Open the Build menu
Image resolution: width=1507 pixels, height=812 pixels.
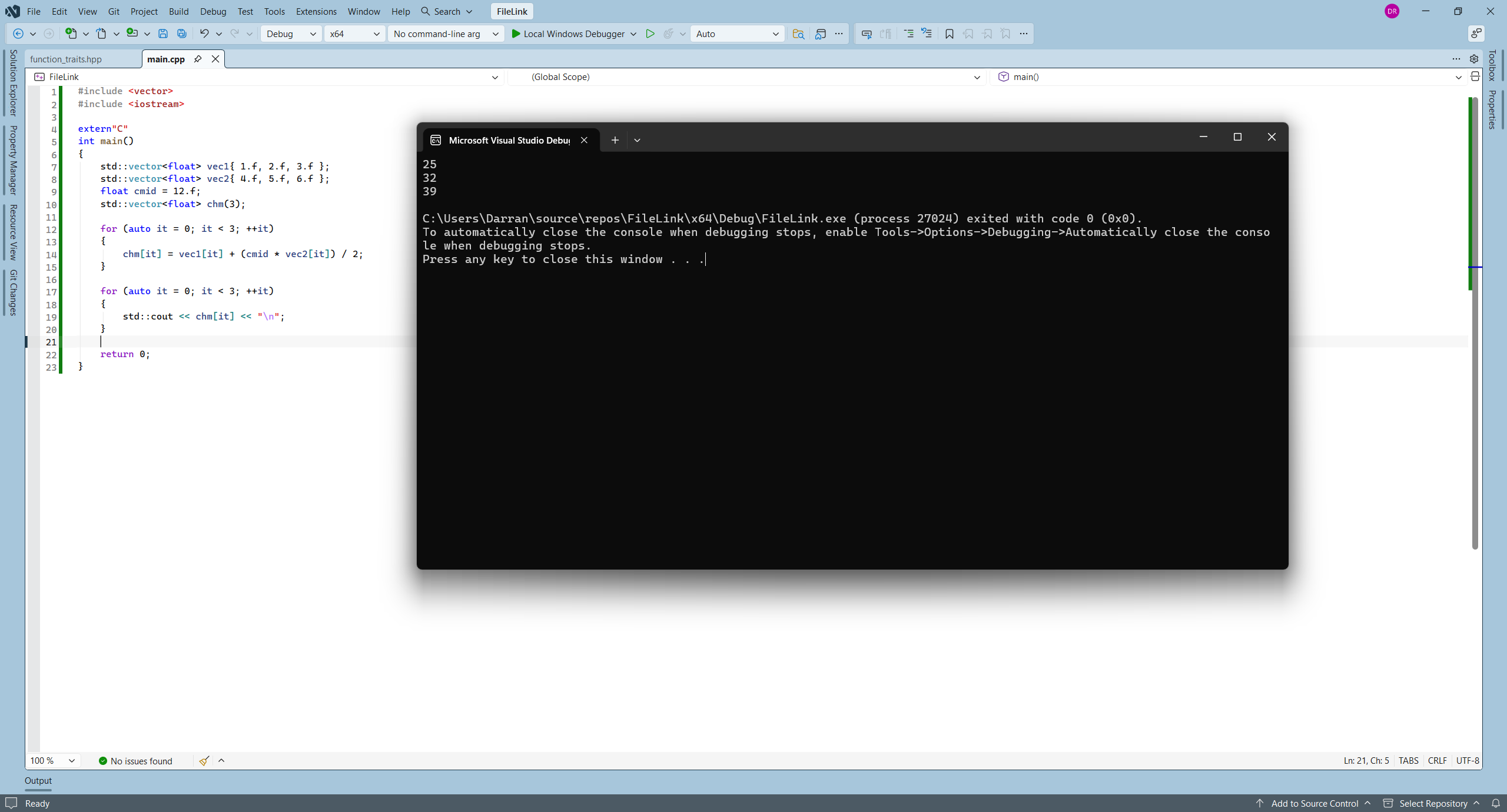[178, 11]
